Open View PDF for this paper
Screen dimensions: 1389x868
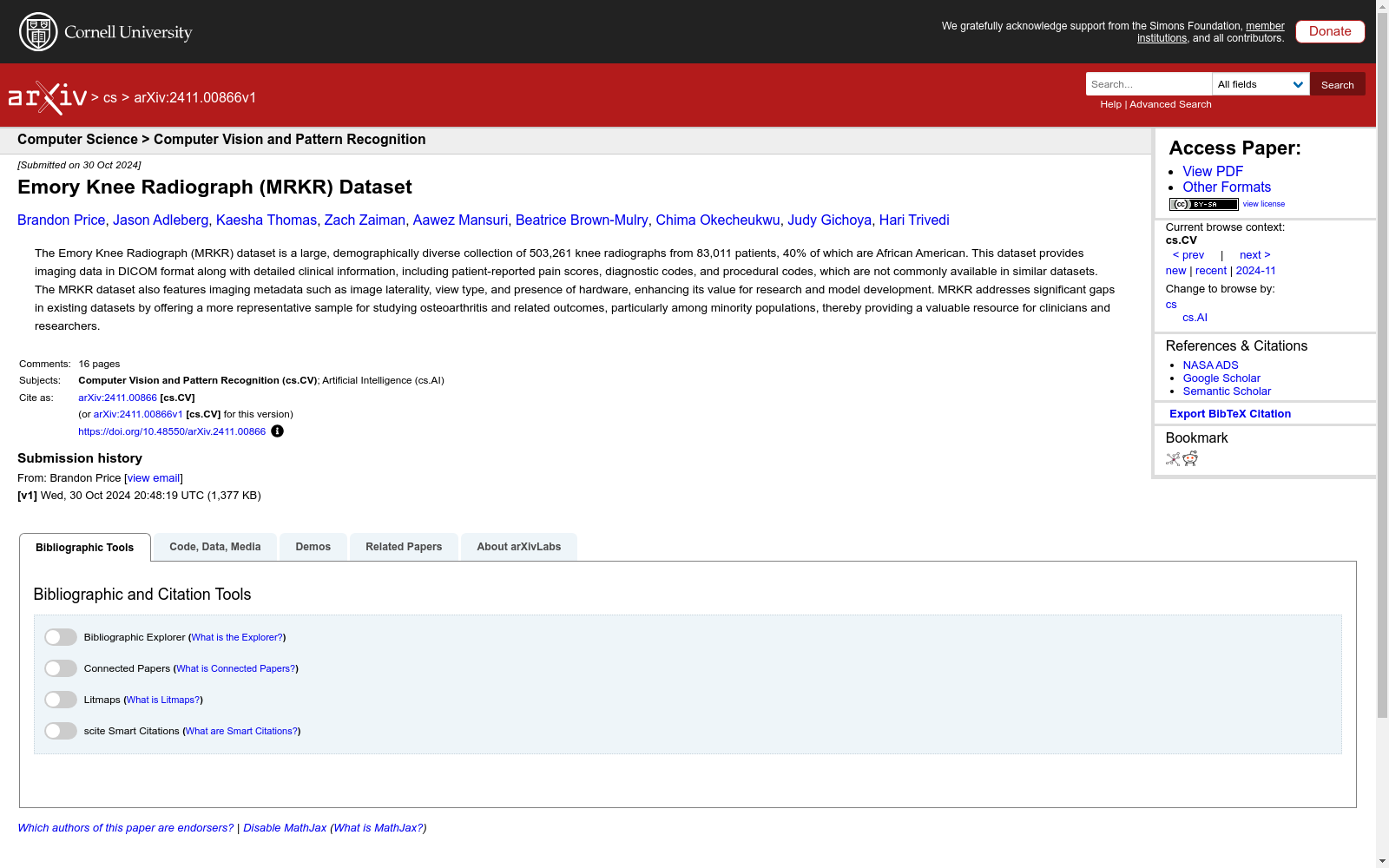[1212, 171]
